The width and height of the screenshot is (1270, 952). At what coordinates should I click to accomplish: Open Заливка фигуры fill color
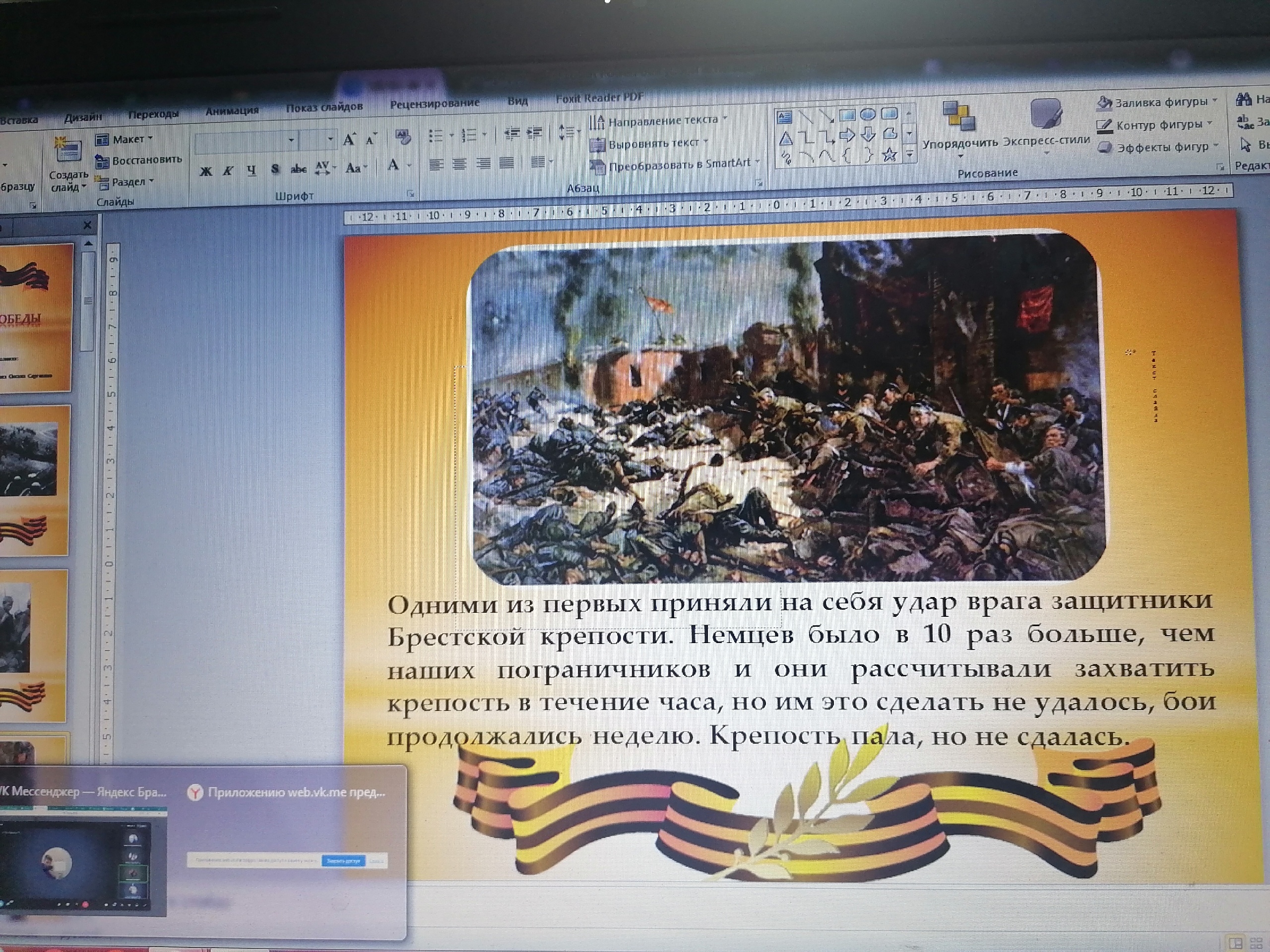tap(1156, 102)
